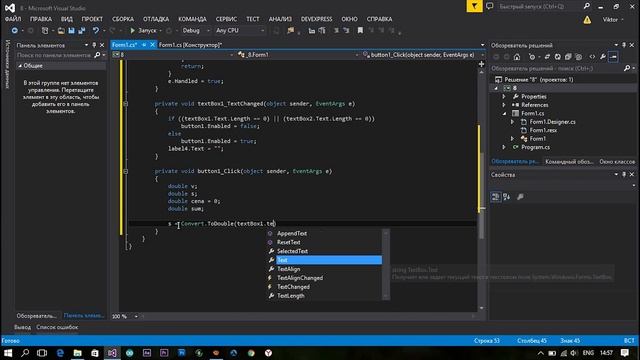This screenshot has width=640, height=360.
Task: Open the DEVEXPRESS menu
Action: click(316, 19)
